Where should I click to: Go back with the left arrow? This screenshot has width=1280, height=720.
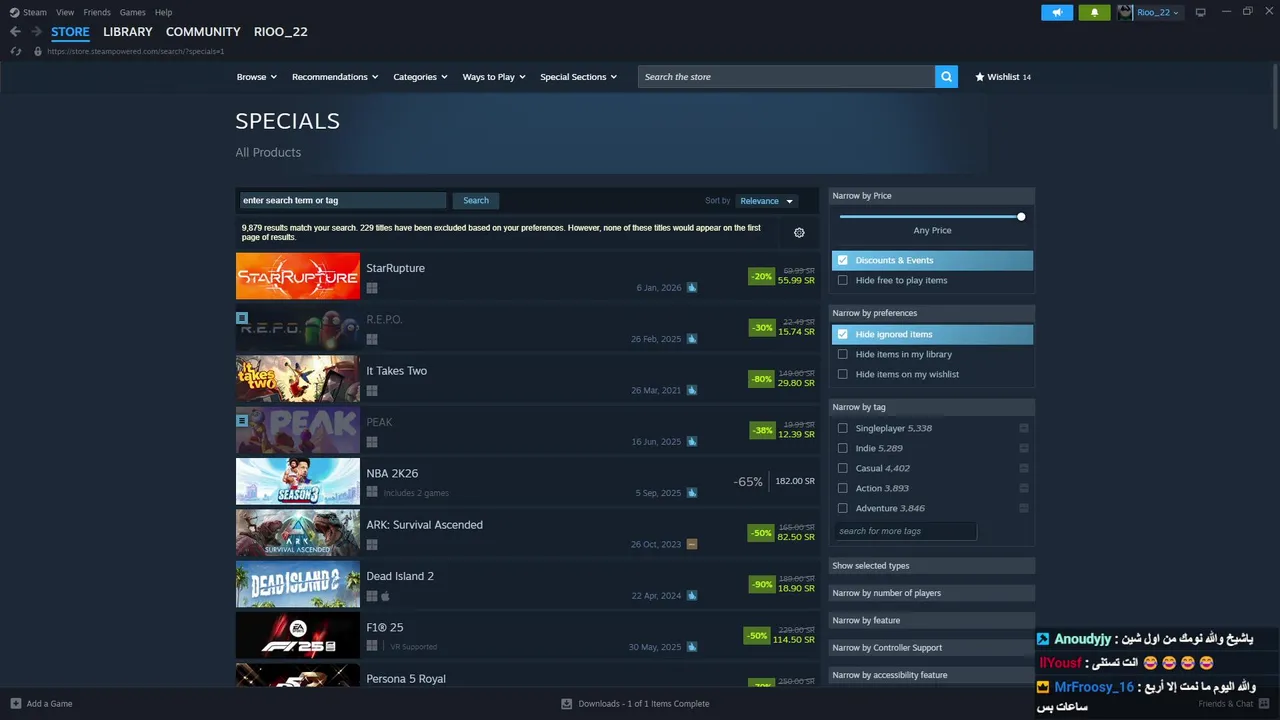(15, 32)
